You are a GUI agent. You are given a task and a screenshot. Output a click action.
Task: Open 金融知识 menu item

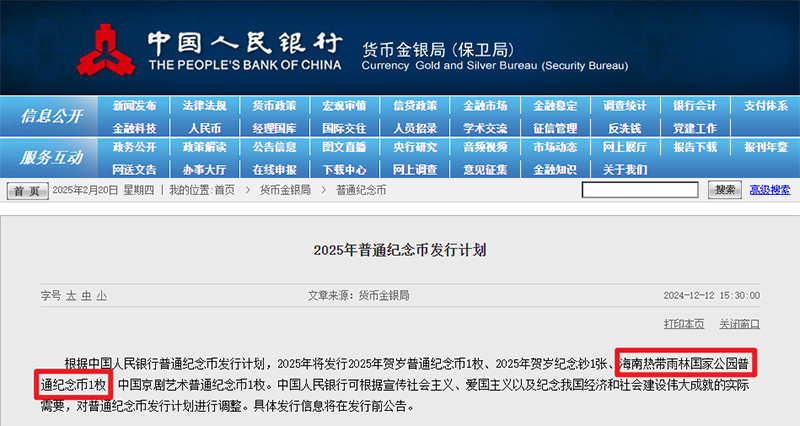(x=555, y=169)
